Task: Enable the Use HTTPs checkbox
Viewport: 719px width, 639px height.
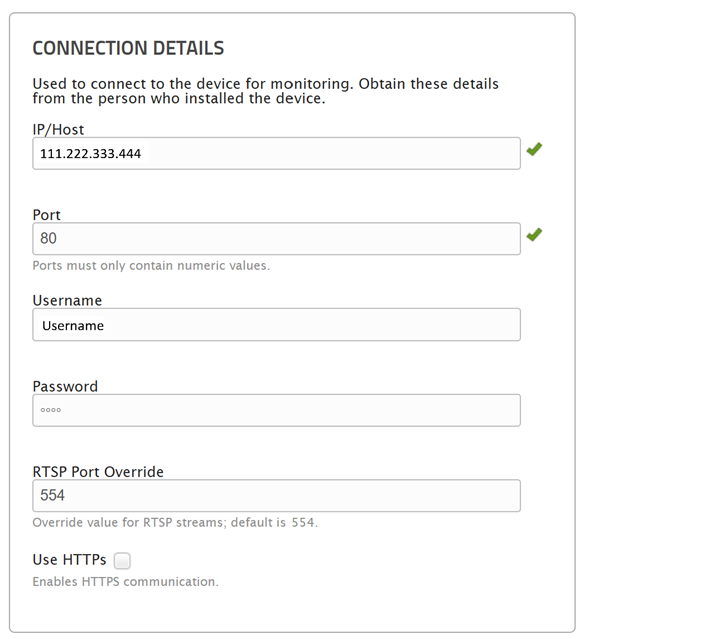Action: tap(122, 561)
